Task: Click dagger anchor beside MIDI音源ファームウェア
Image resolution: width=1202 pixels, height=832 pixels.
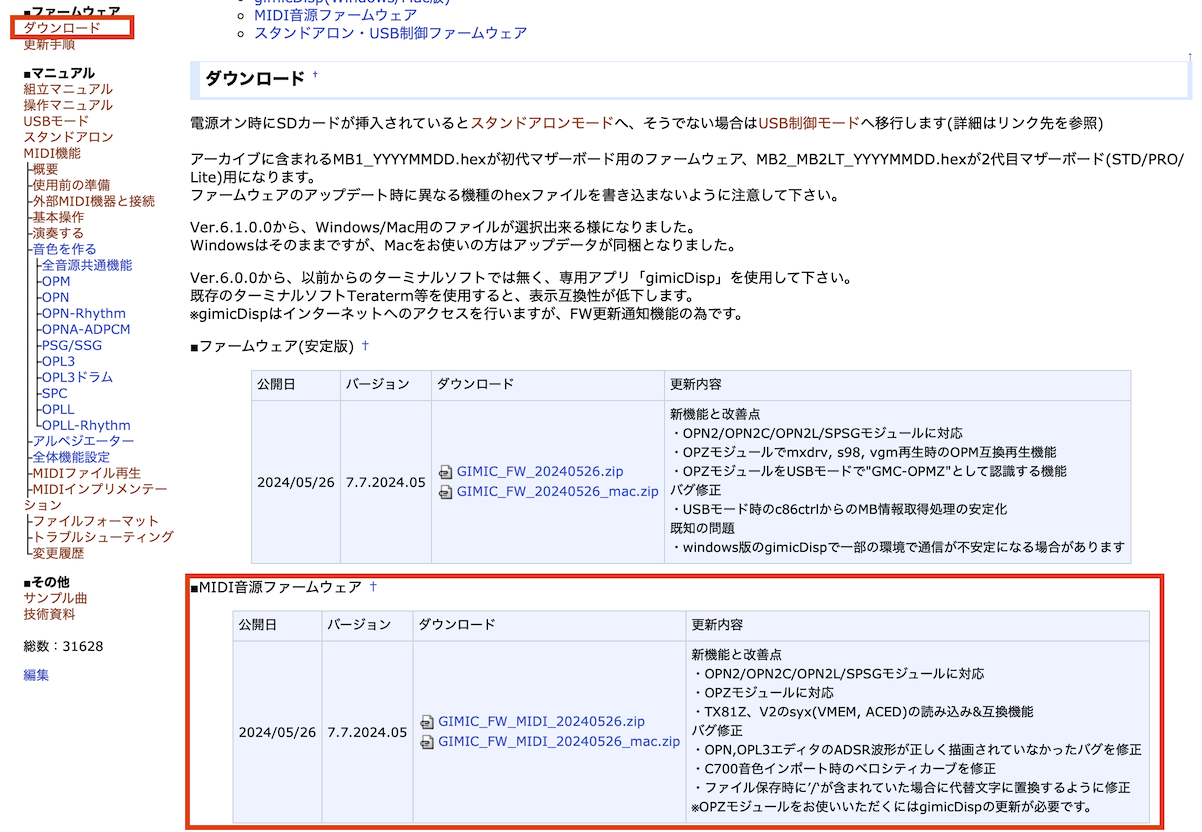Action: click(x=373, y=587)
